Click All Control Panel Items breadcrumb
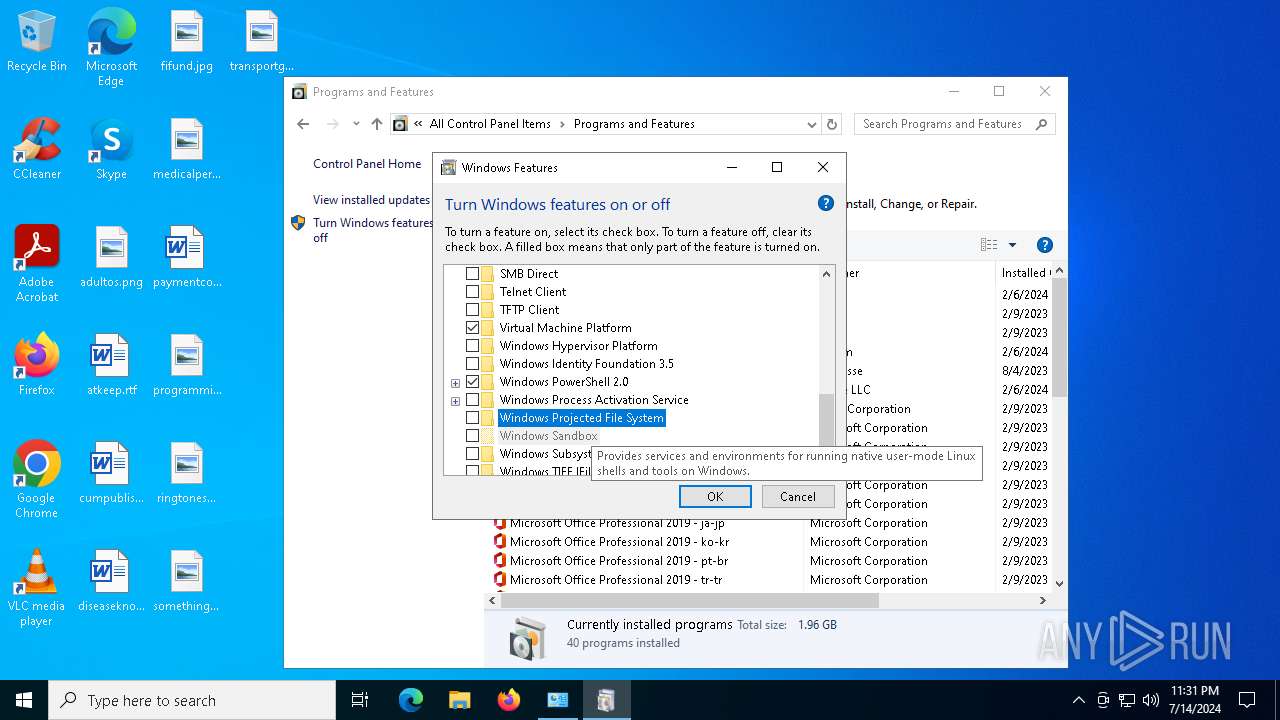Image resolution: width=1280 pixels, height=720 pixels. pyautogui.click(x=490, y=124)
